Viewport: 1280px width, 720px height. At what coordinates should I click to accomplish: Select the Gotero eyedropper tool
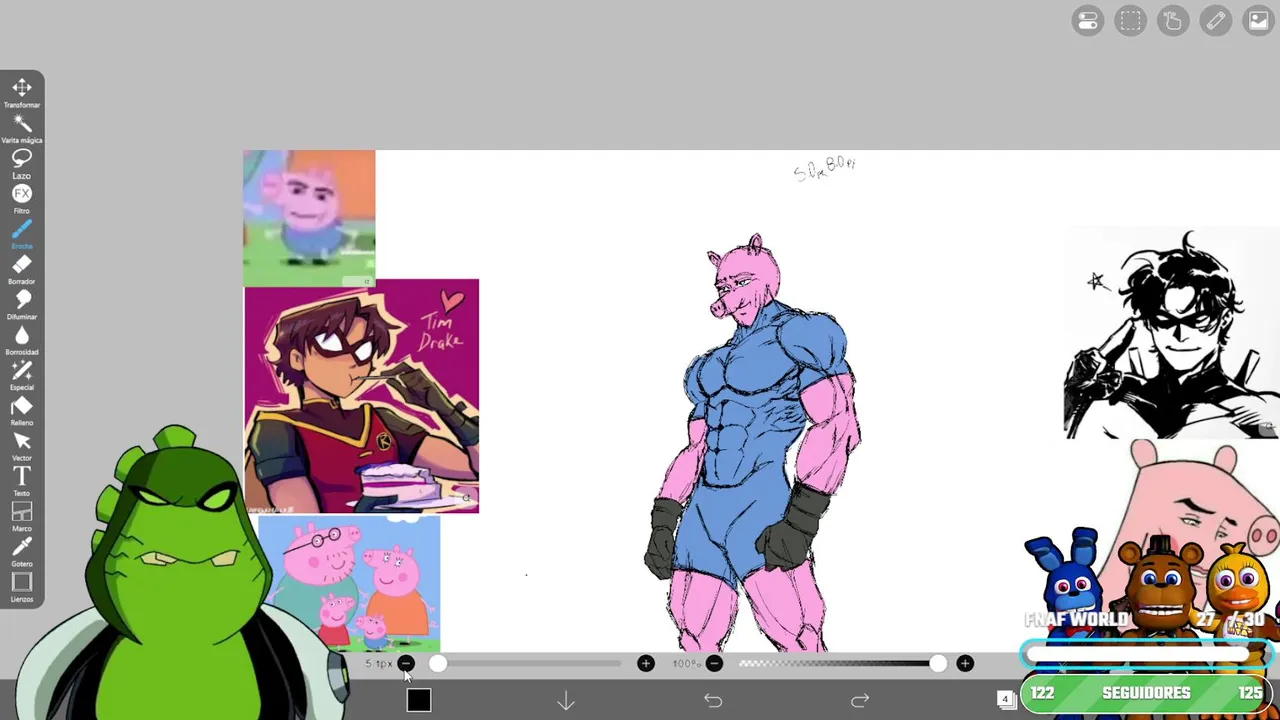pos(22,551)
